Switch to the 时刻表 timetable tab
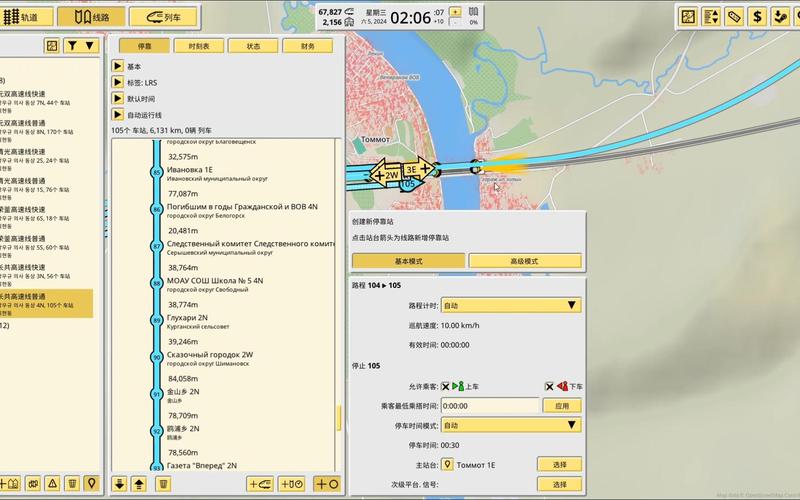The height and width of the screenshot is (500, 800). click(199, 46)
